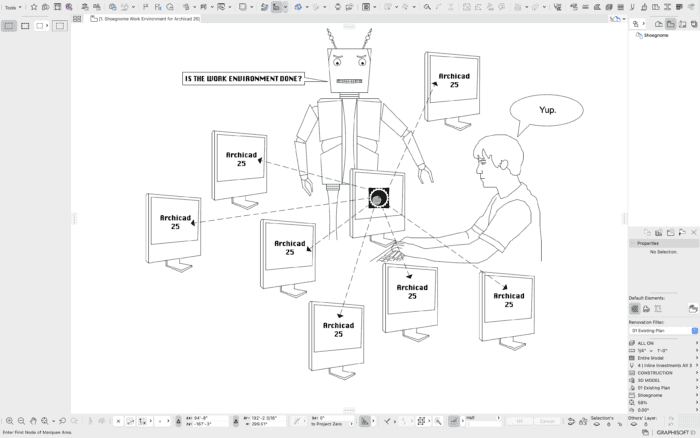
Task: Click the new folder icon in navigator panel
Action: coord(671,232)
